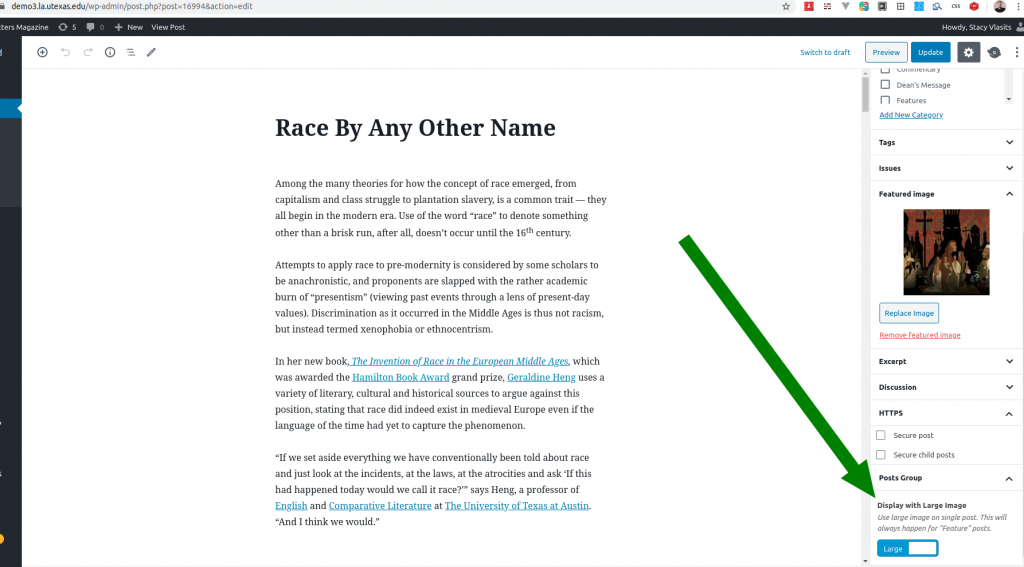Bookmark page with the star icon

pos(786,6)
